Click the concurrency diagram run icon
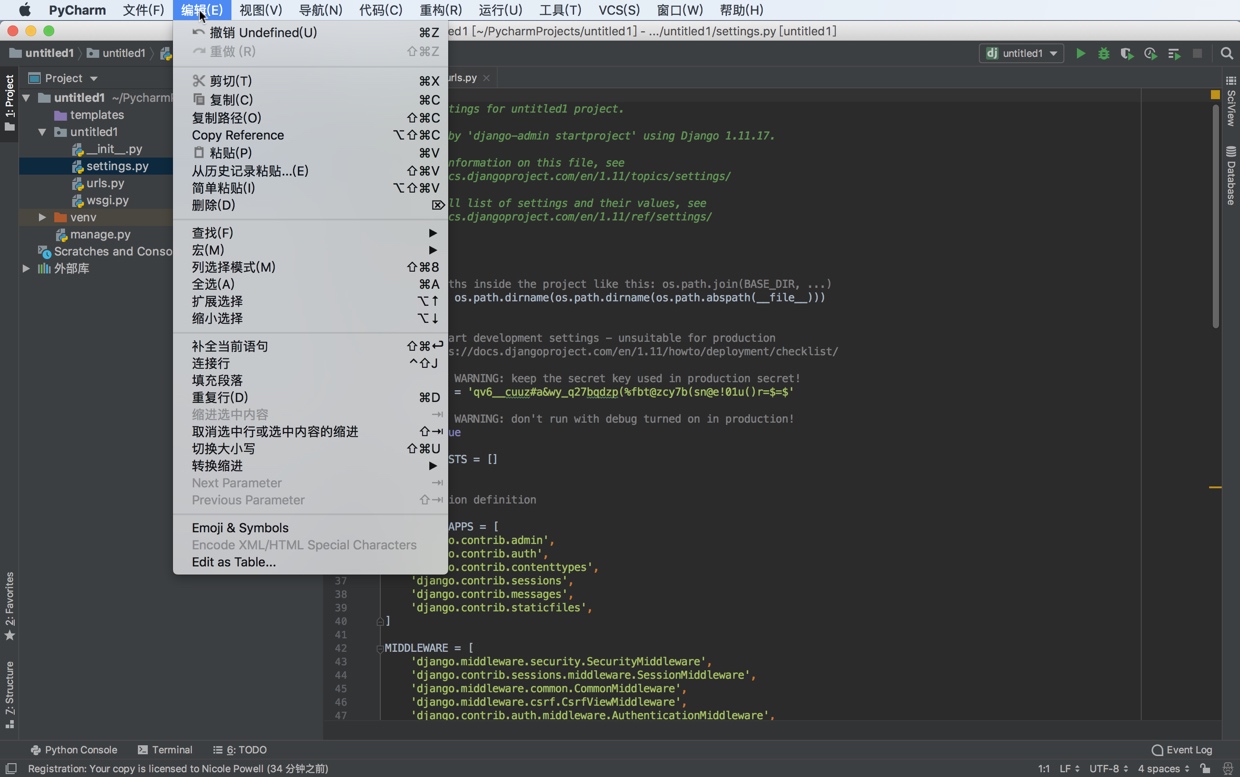1240x777 pixels. (1174, 53)
